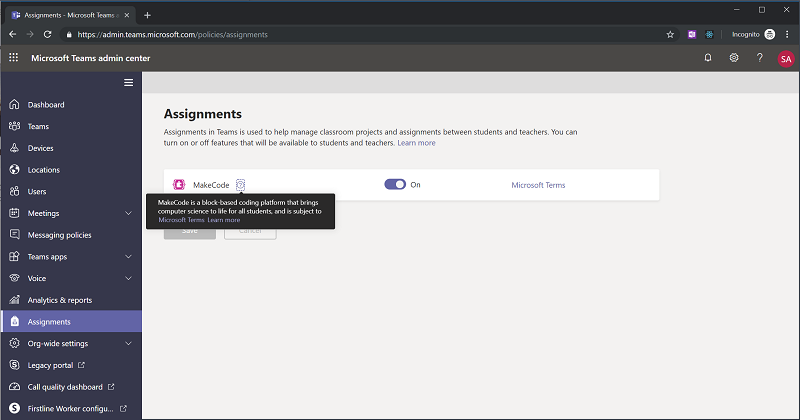800x420 pixels.
Task: Open the Chrome three-dot menu
Action: coord(787,34)
